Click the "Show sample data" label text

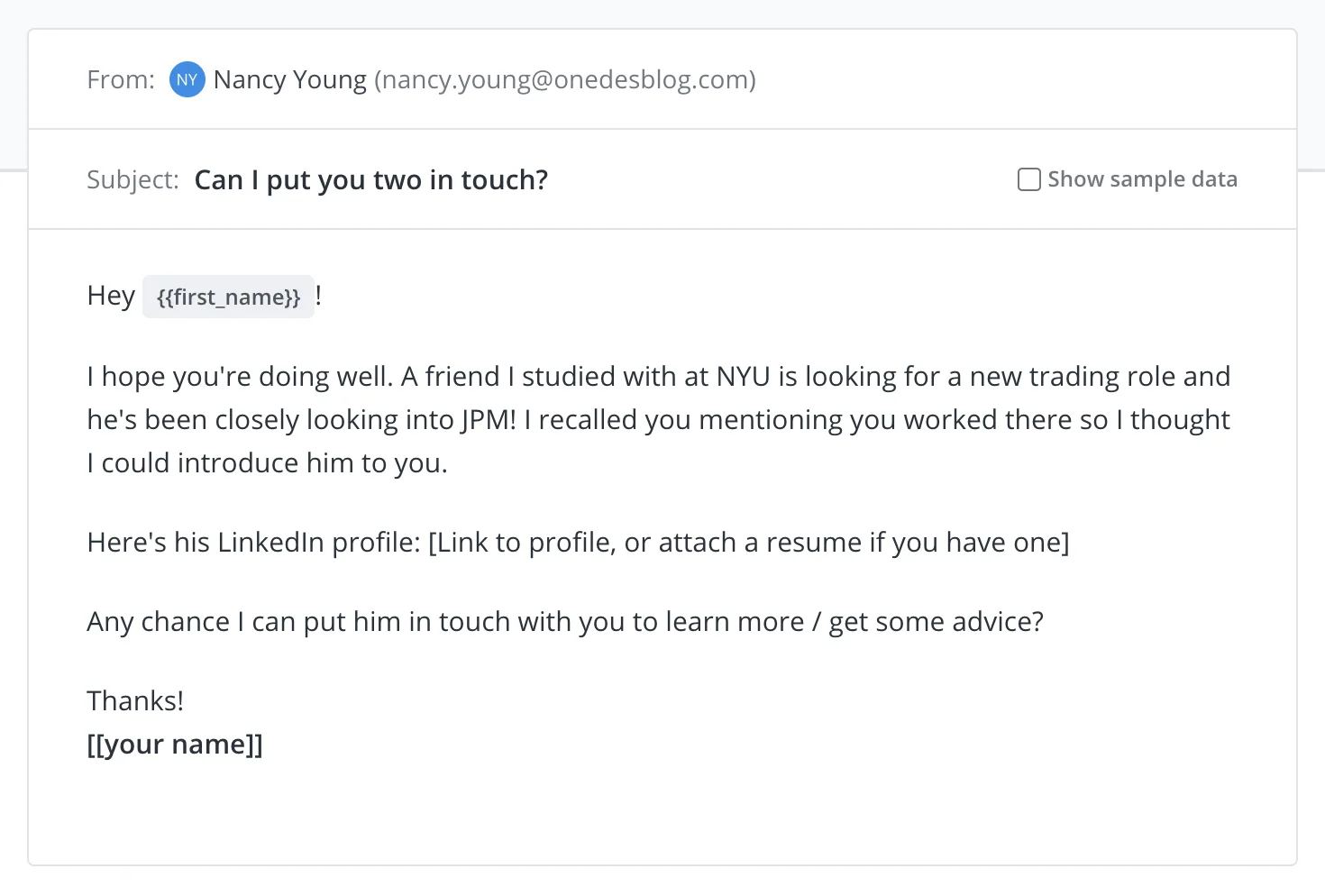pyautogui.click(x=1142, y=179)
